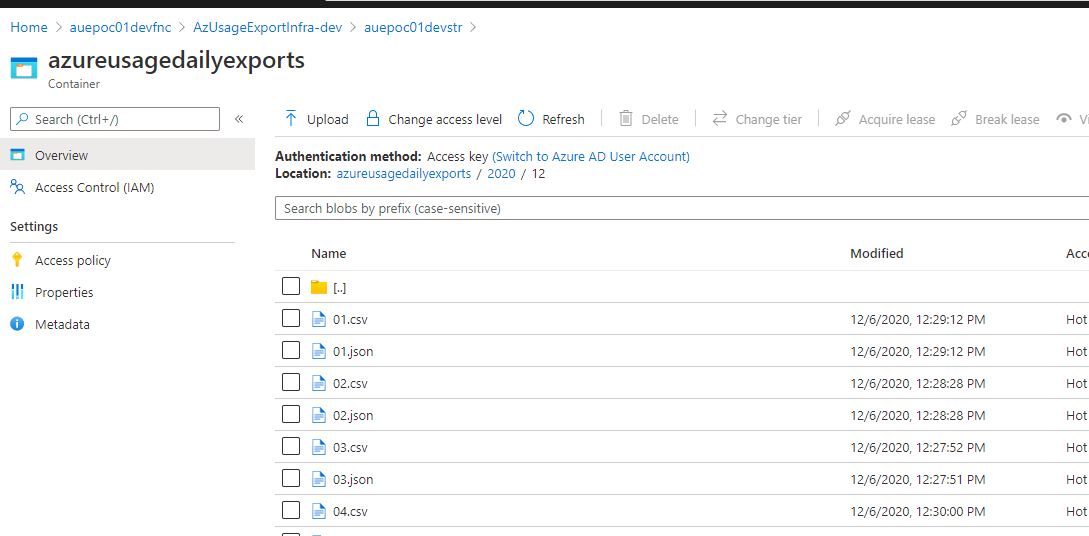
Task: Open the Metadata info icon item
Action: [17, 324]
